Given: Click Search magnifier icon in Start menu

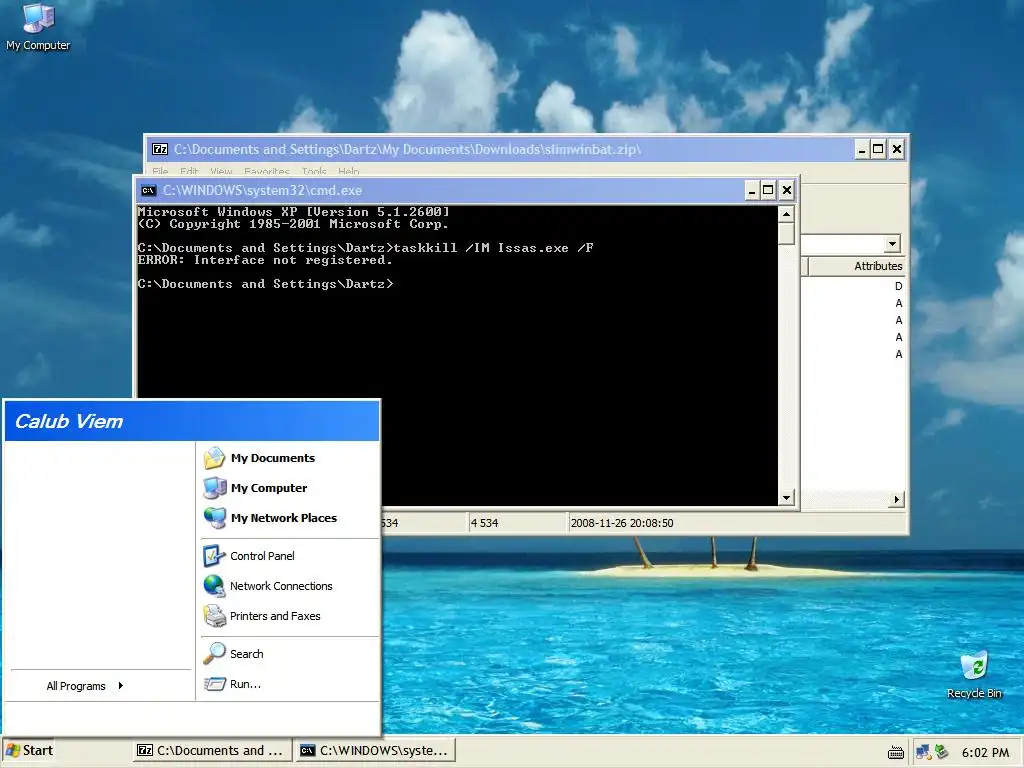Looking at the screenshot, I should tap(214, 654).
